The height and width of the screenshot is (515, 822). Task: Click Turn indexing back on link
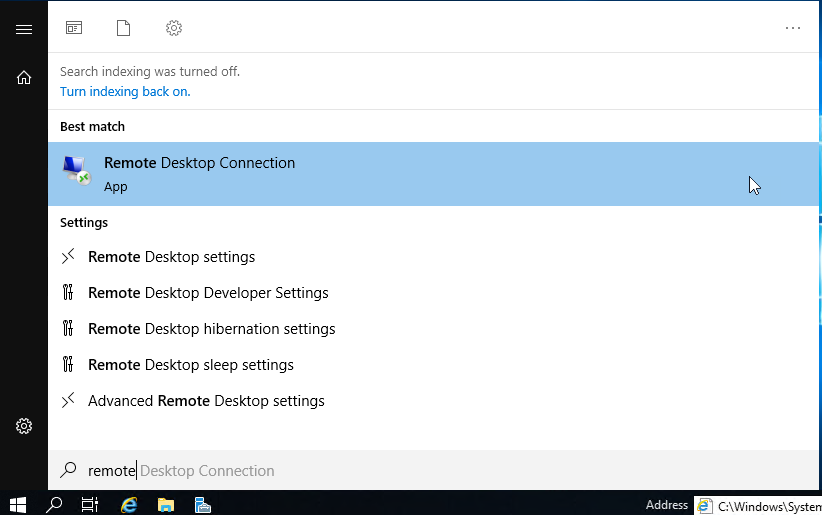tap(125, 92)
